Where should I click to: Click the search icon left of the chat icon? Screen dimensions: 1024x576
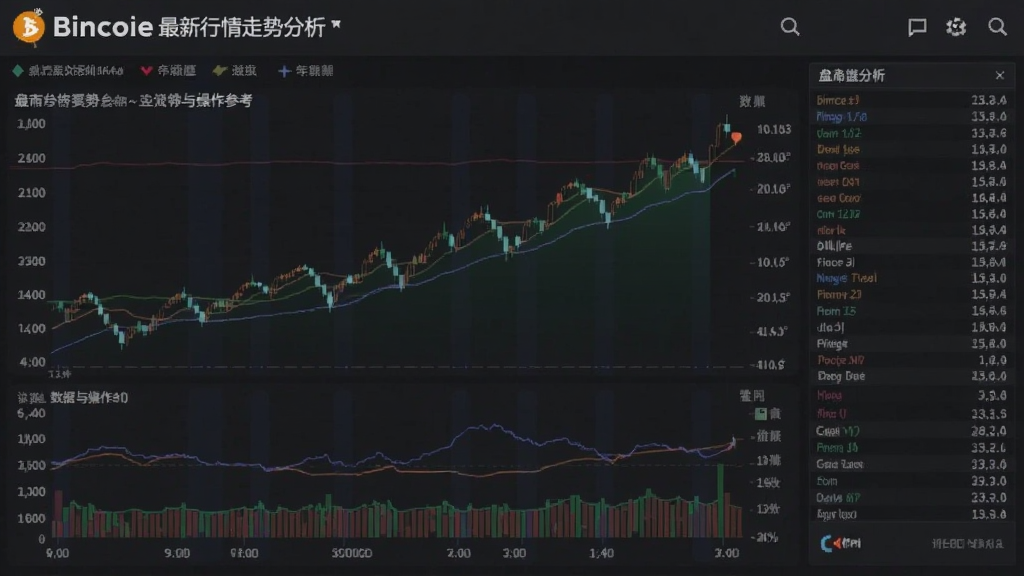pyautogui.click(x=790, y=27)
